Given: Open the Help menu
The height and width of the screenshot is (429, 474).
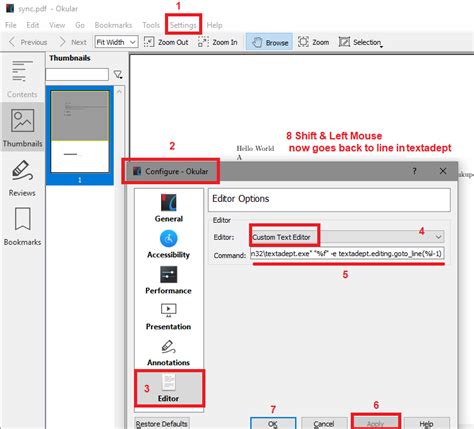Looking at the screenshot, I should pyautogui.click(x=214, y=25).
